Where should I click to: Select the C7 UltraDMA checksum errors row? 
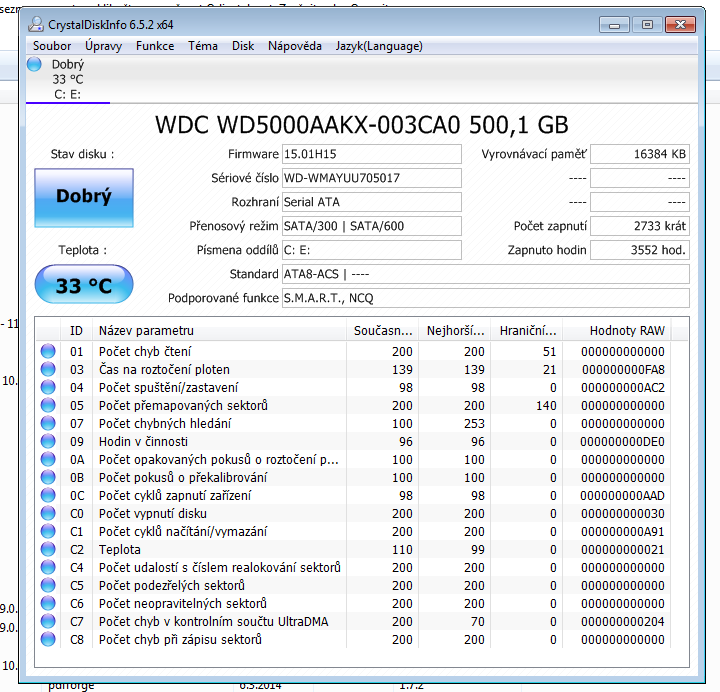(220, 621)
